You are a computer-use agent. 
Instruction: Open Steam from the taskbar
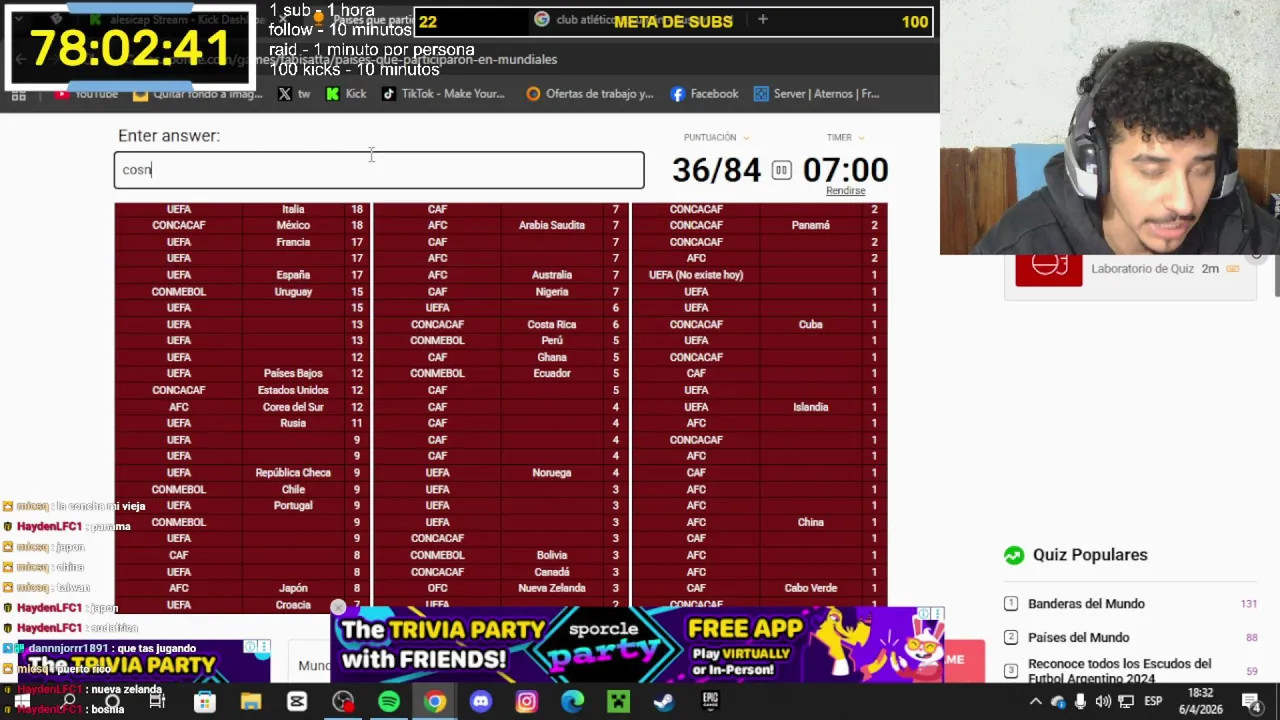click(664, 702)
